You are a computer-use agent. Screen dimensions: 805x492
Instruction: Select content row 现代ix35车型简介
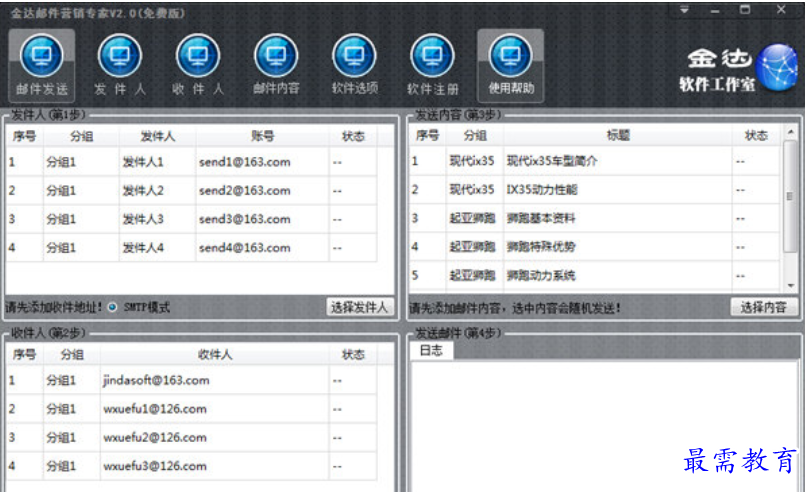coord(595,161)
